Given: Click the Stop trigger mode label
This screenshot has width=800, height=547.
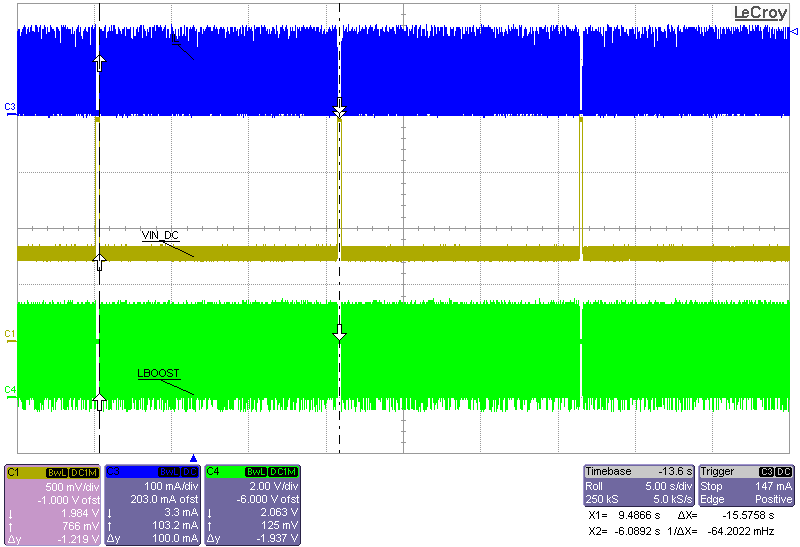Looking at the screenshot, I should [x=711, y=486].
